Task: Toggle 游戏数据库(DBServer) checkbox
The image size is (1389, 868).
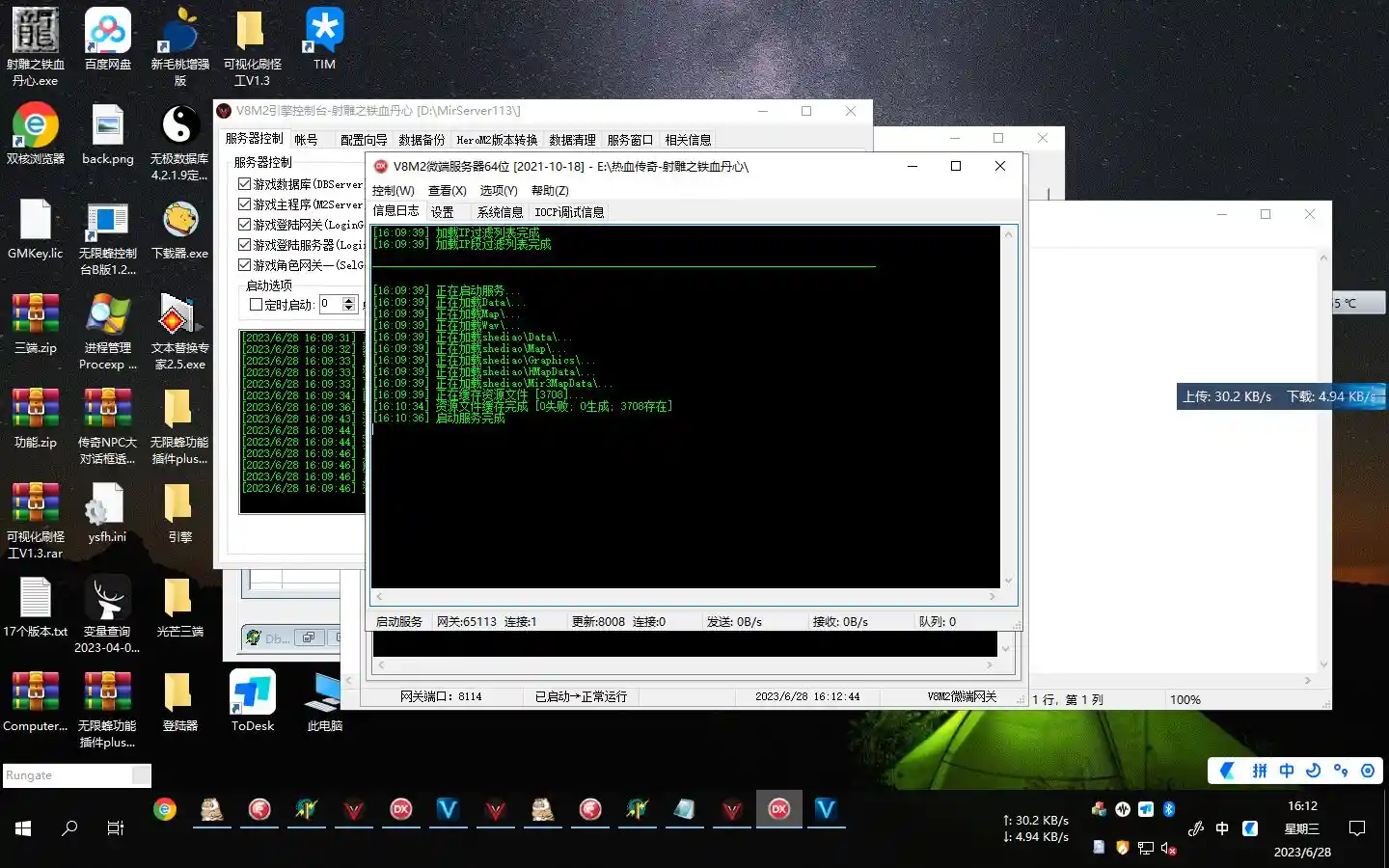Action: coord(245,183)
